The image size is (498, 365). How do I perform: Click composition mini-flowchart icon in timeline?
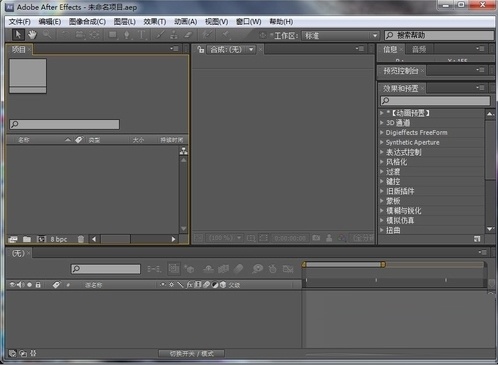click(154, 269)
